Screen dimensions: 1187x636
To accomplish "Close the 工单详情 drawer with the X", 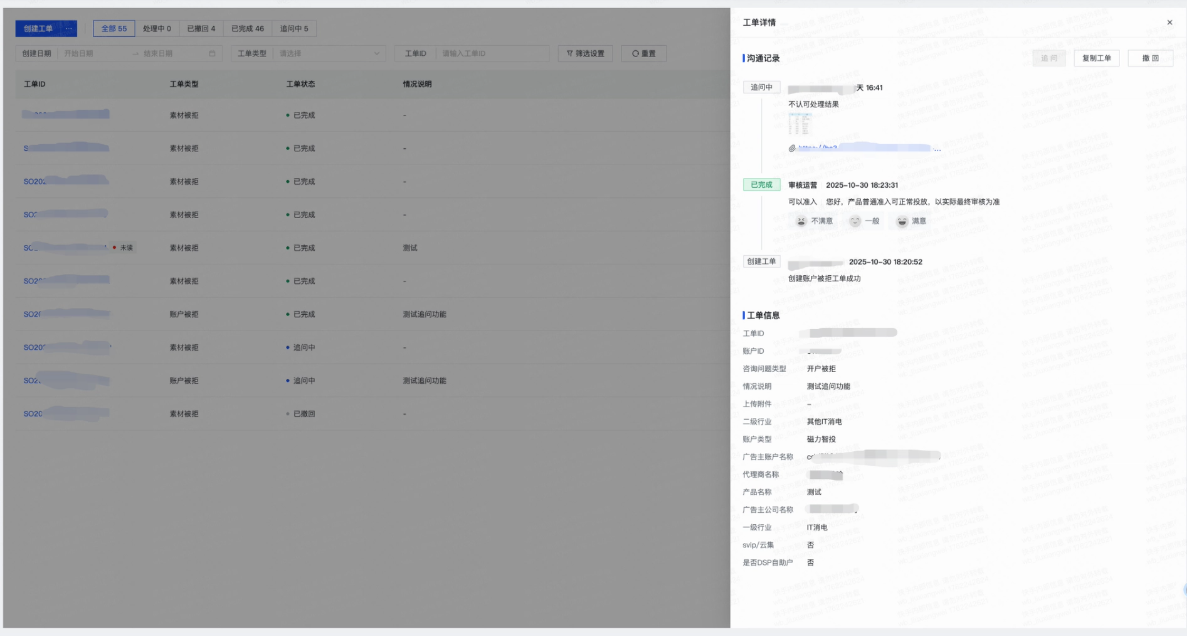I will tap(1169, 22).
